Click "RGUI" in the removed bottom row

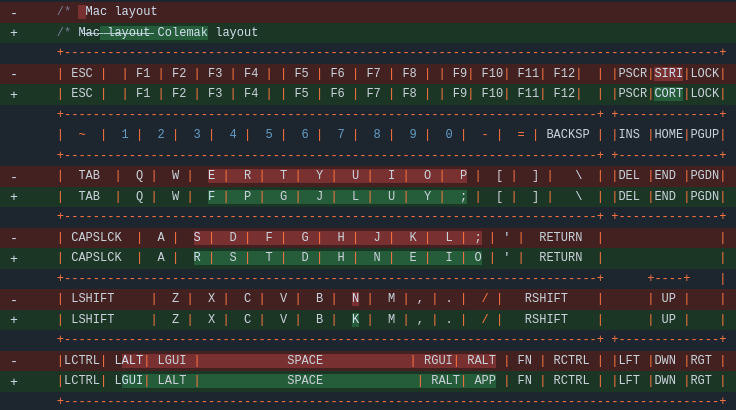coord(438,360)
